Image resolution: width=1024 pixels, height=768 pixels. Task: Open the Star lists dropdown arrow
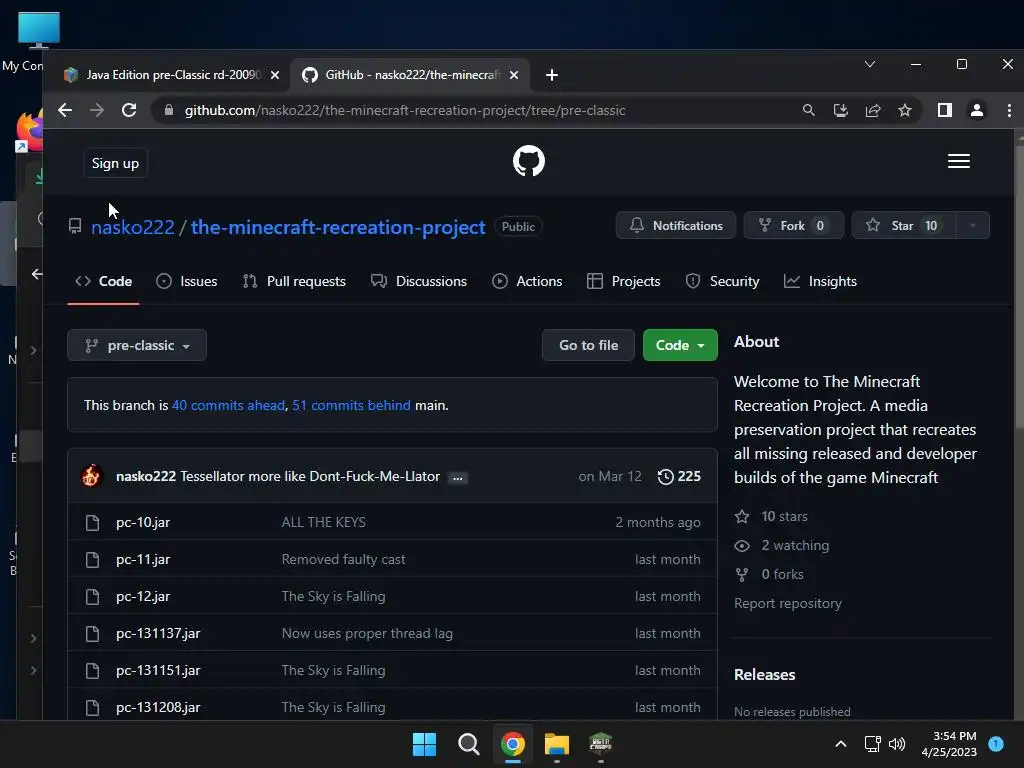pyautogui.click(x=973, y=225)
